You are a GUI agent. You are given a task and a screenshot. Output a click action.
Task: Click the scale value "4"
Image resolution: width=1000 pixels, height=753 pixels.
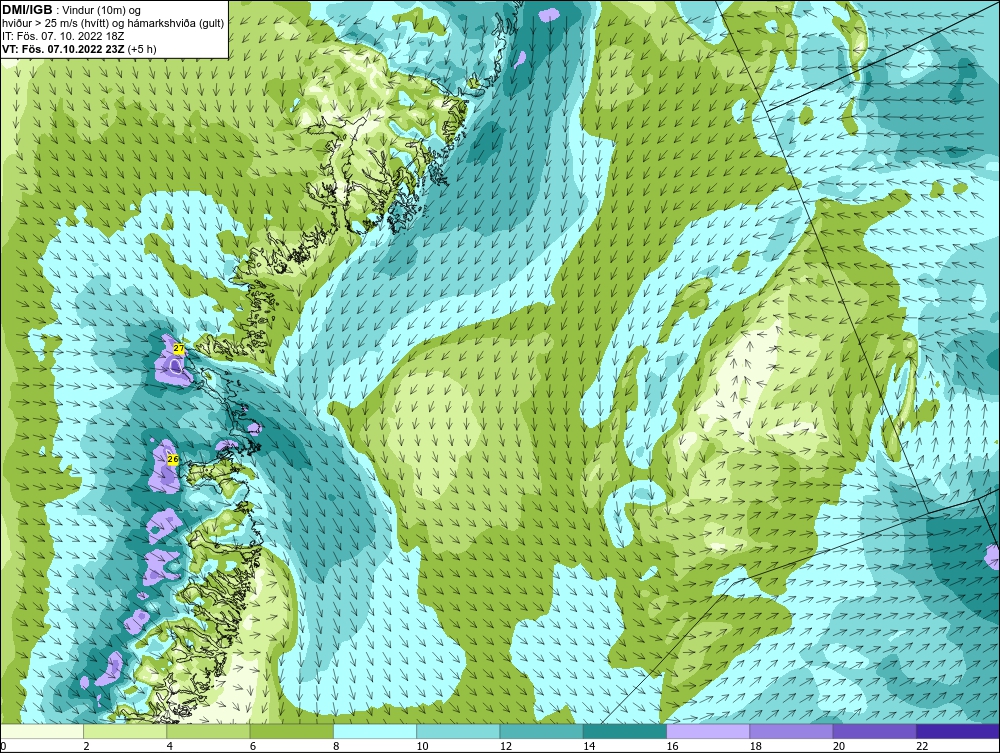click(x=170, y=747)
